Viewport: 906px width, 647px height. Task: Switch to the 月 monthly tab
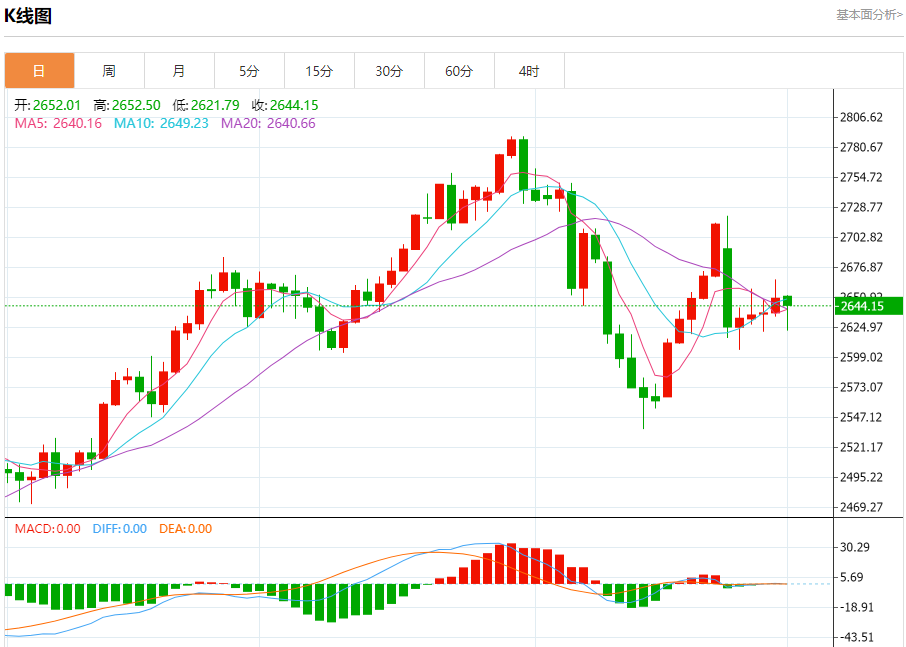(179, 71)
